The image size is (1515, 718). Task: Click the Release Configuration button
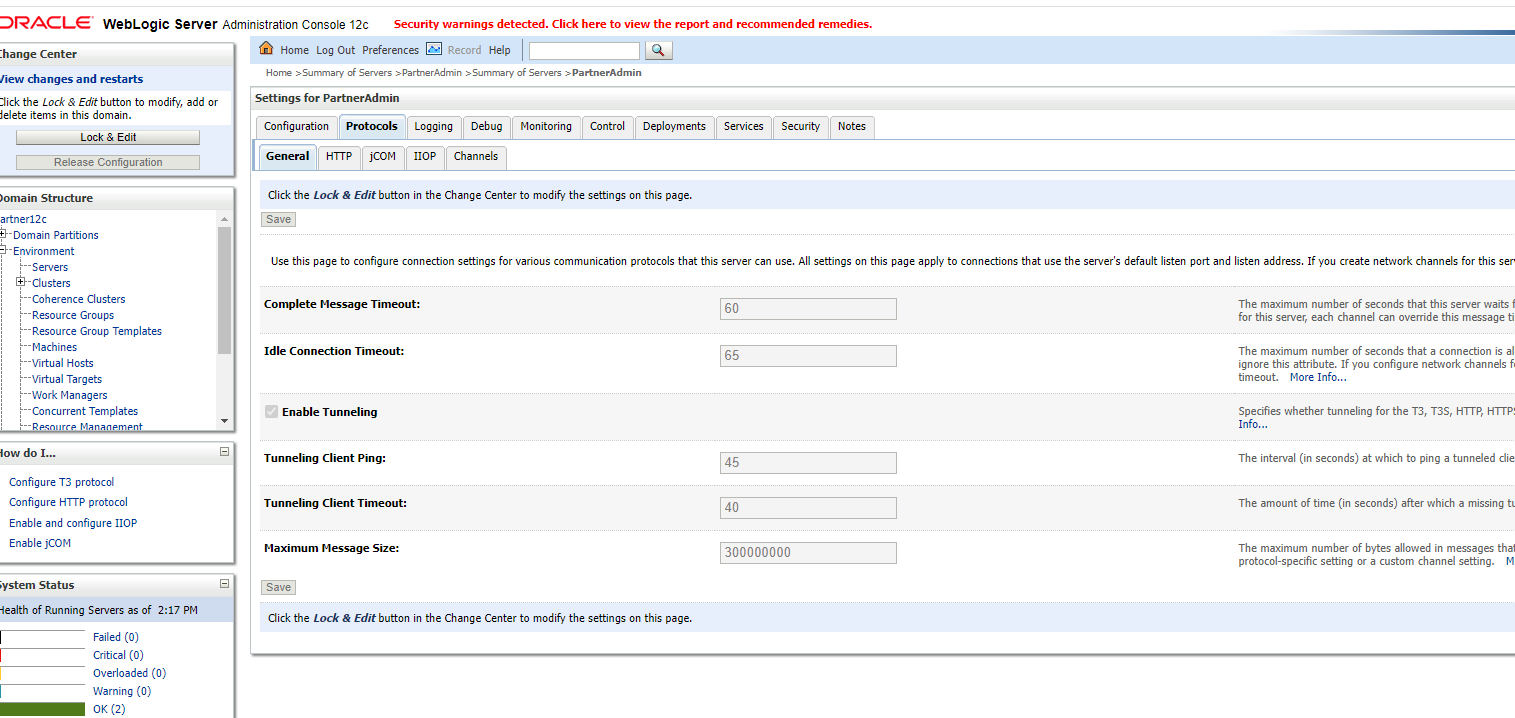click(108, 162)
